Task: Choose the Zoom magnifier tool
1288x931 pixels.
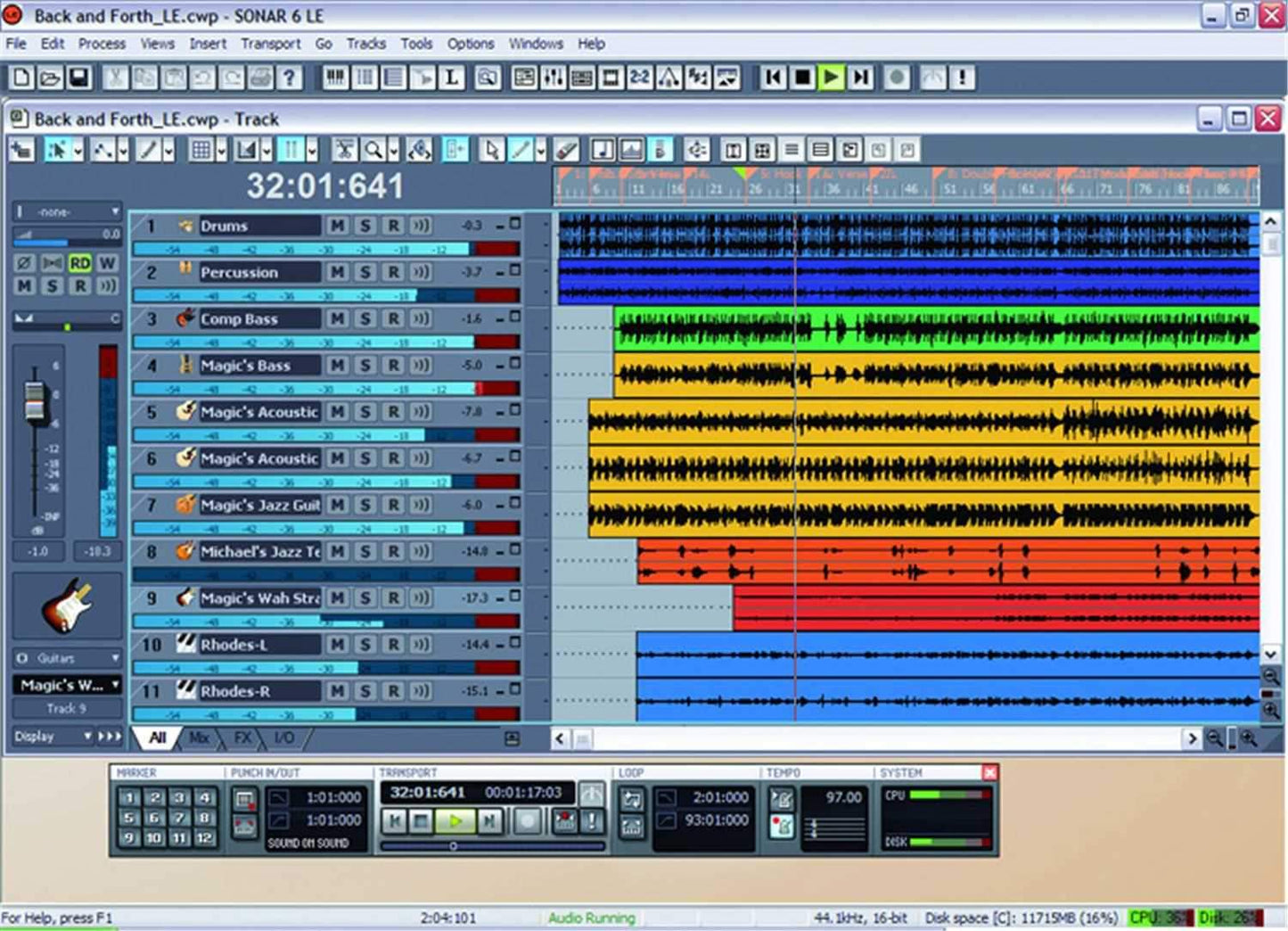Action: point(373,150)
